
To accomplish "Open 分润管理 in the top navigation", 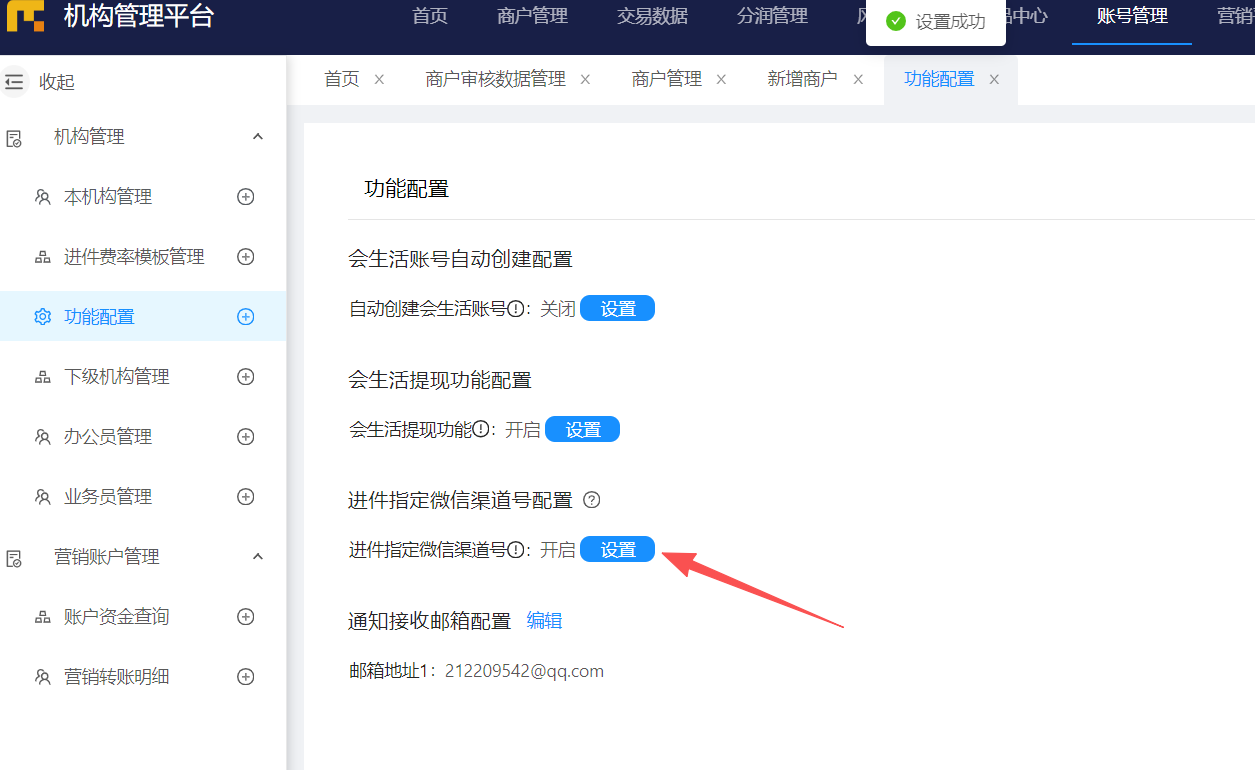I will 772,17.
